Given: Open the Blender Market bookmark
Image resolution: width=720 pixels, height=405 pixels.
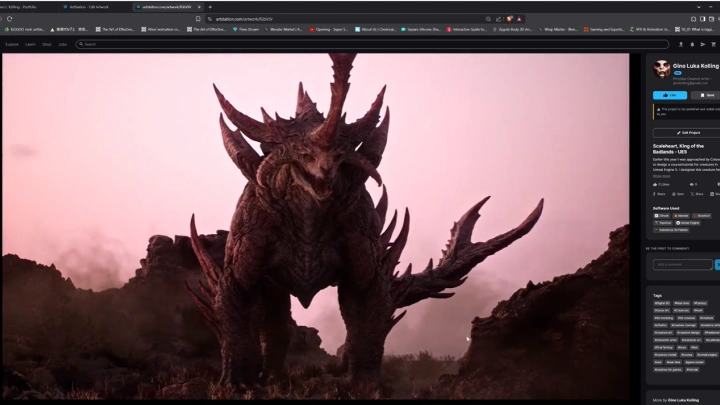Looking at the screenshot, I should click(x=284, y=29).
